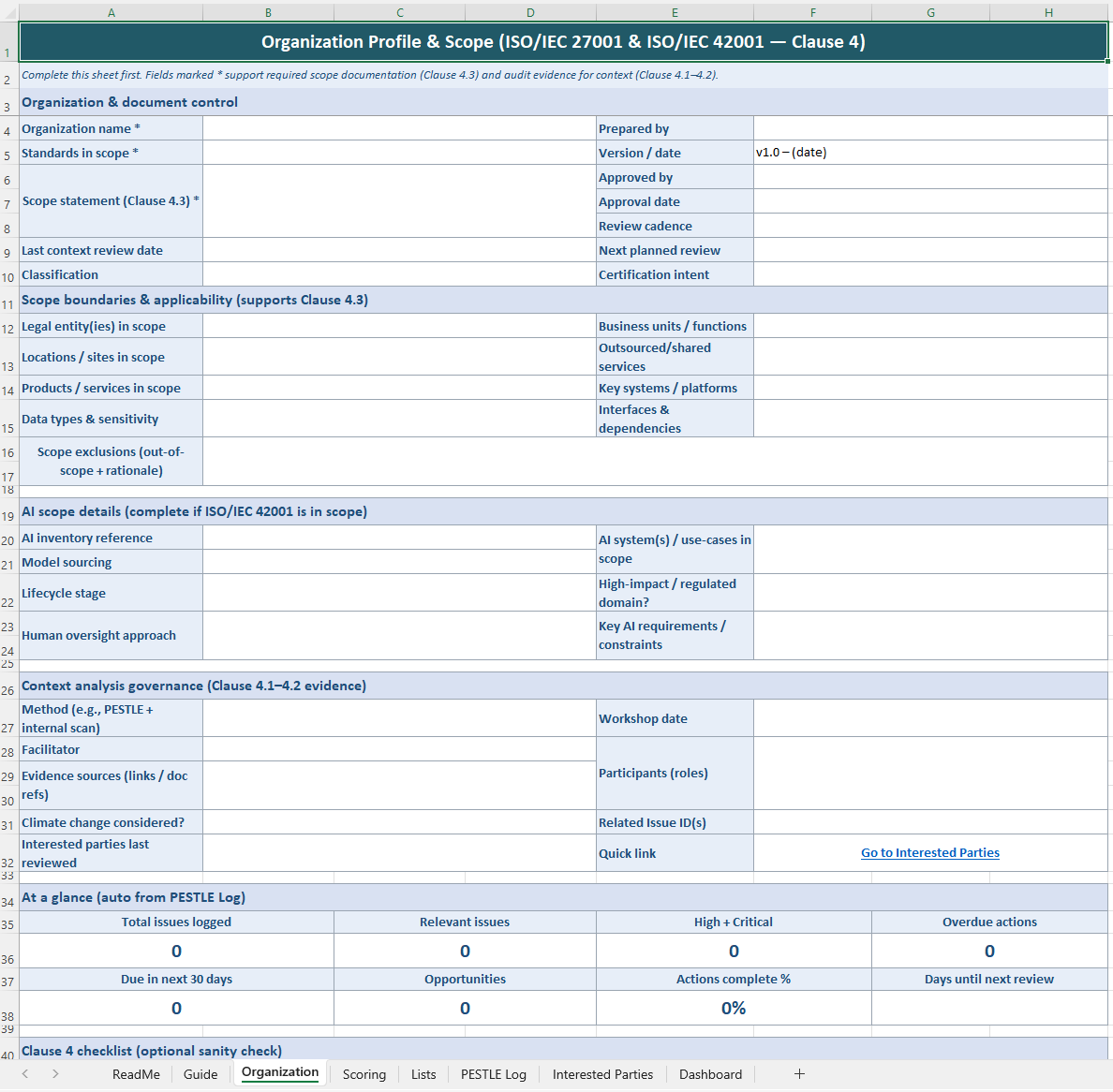The width and height of the screenshot is (1113, 1092).
Task: Select column A header
Action: [111, 12]
